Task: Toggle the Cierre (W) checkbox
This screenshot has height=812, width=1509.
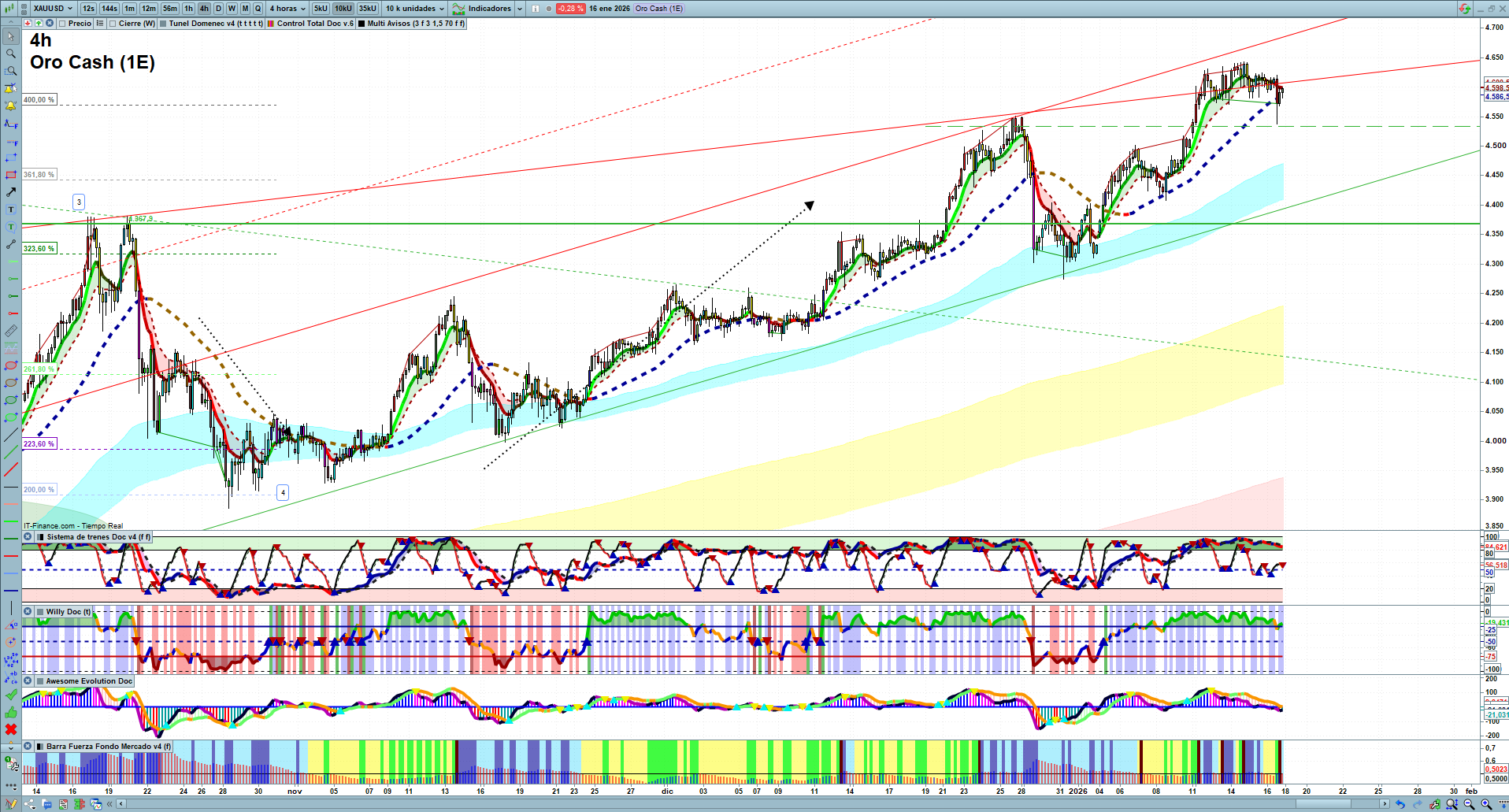Action: pos(113,24)
